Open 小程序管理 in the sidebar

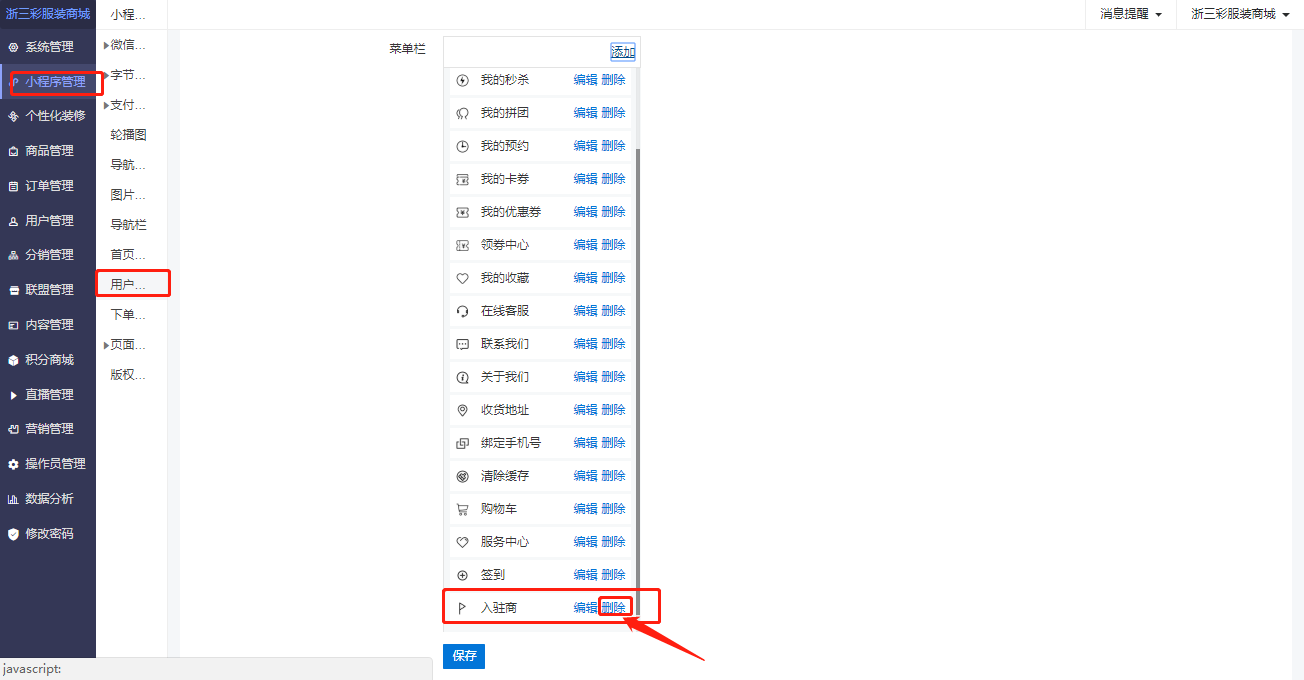[48, 82]
